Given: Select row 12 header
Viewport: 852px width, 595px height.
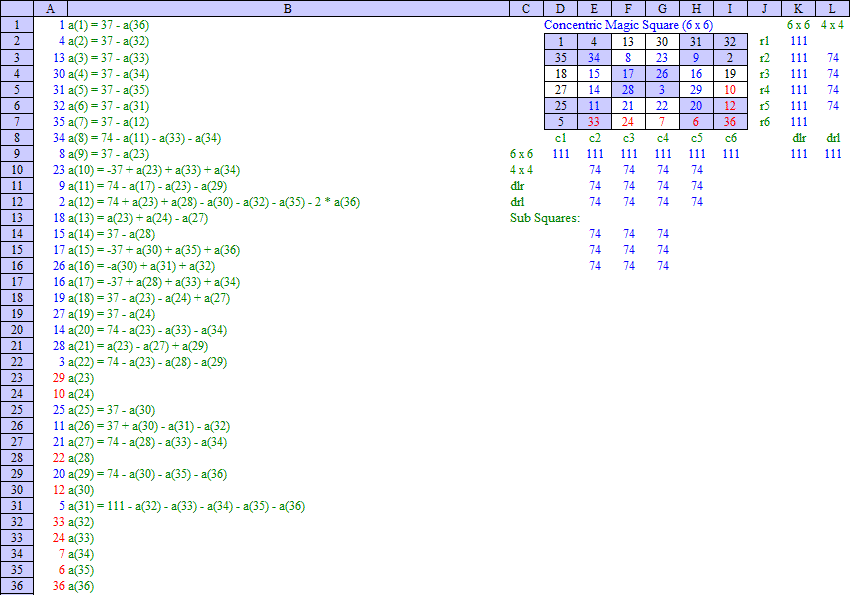Looking at the screenshot, I should click(17, 202).
